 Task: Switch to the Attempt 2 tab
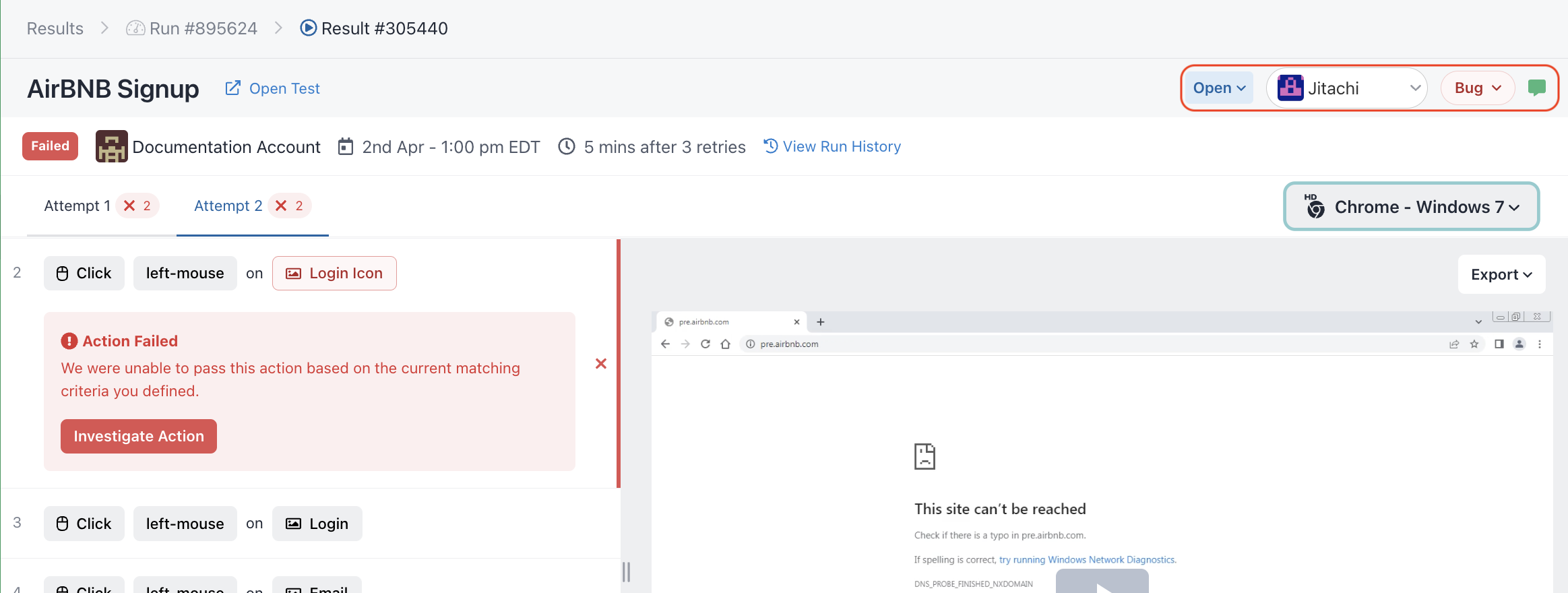click(x=253, y=206)
